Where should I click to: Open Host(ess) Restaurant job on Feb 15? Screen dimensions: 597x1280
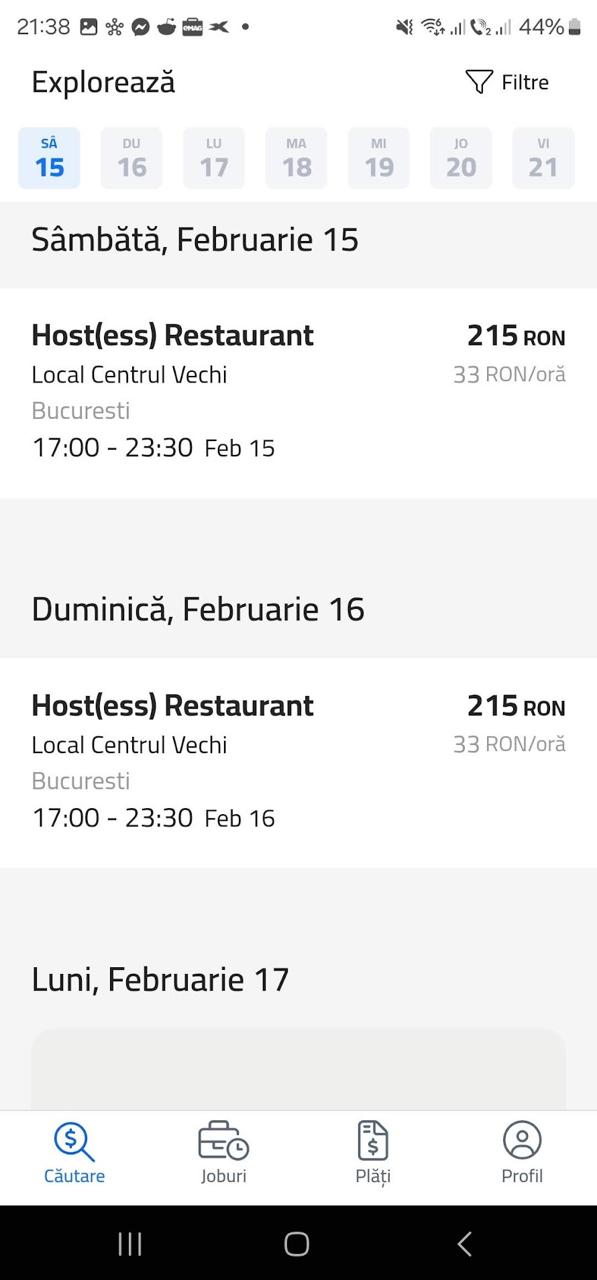tap(298, 393)
